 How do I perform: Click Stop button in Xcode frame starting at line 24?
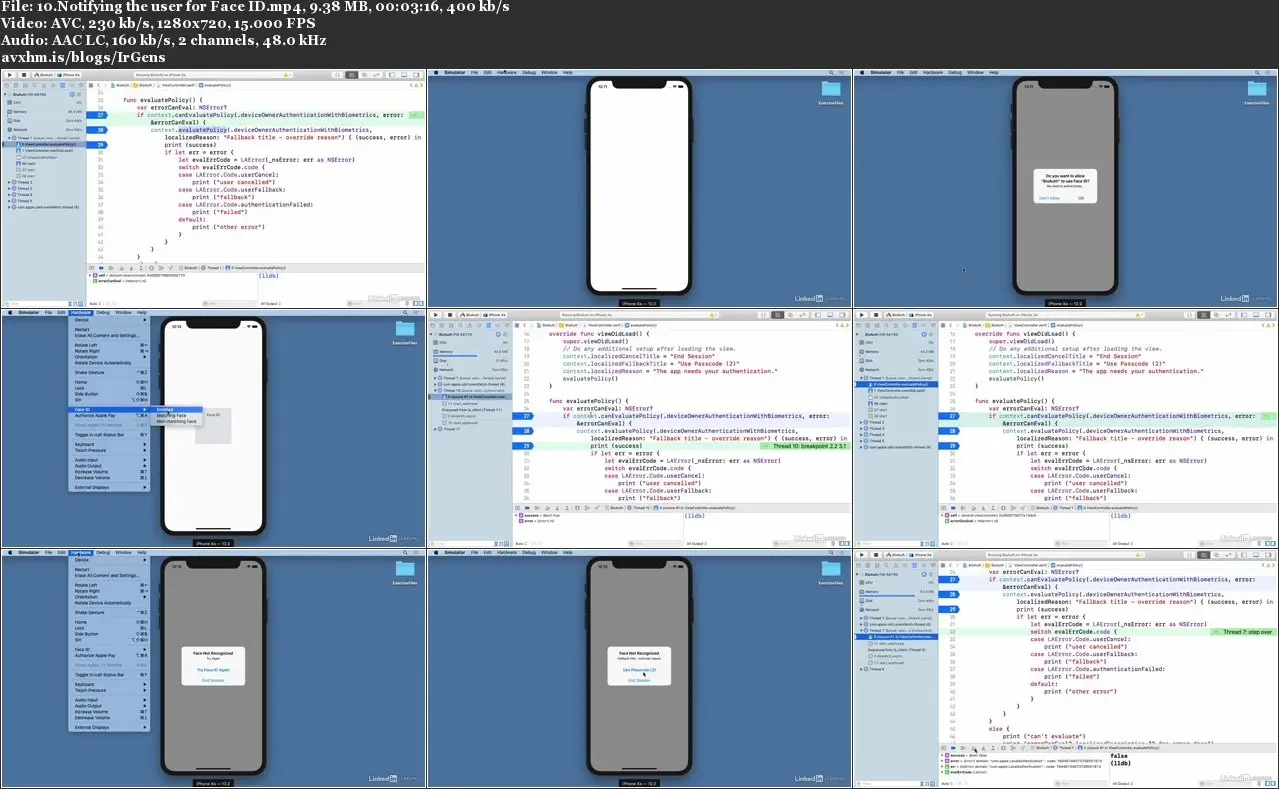[x=24, y=75]
